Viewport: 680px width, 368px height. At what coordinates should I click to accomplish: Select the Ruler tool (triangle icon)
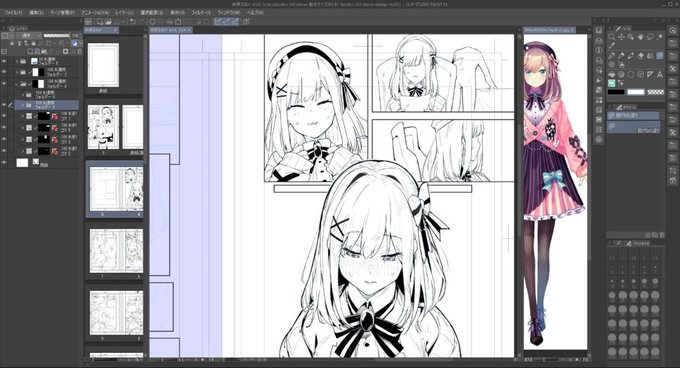point(650,74)
